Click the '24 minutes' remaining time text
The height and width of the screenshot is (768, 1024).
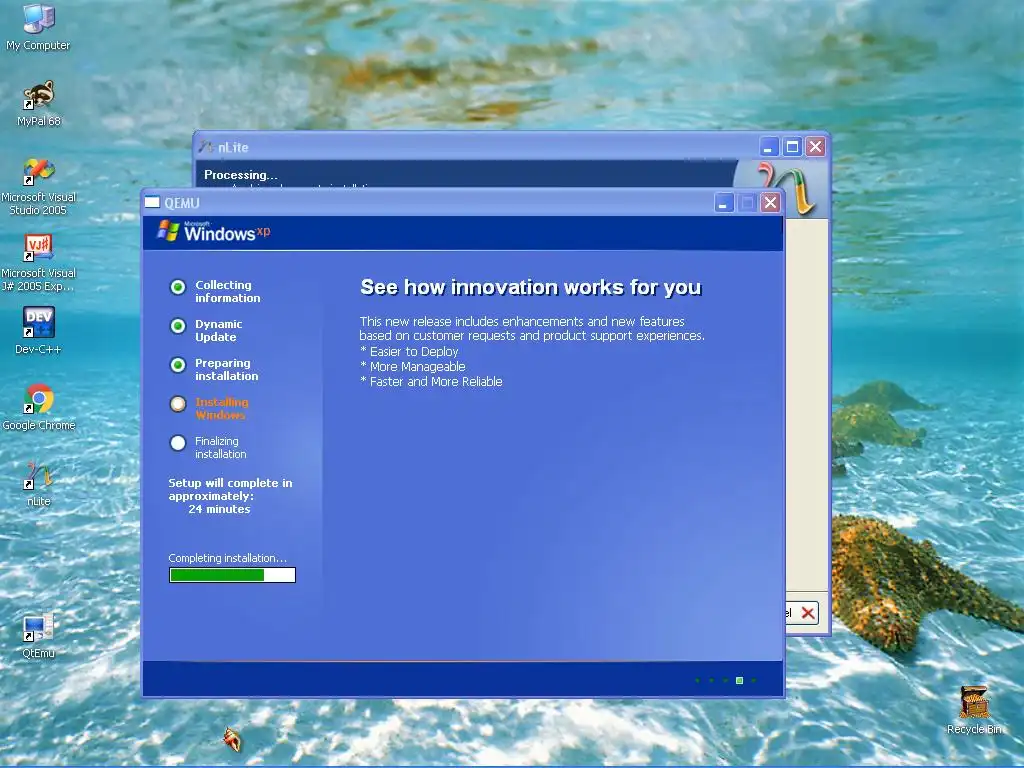coord(219,509)
